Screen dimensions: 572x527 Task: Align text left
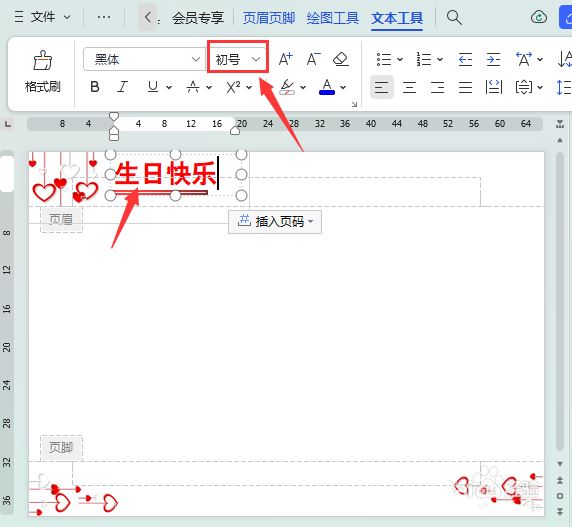click(x=382, y=87)
